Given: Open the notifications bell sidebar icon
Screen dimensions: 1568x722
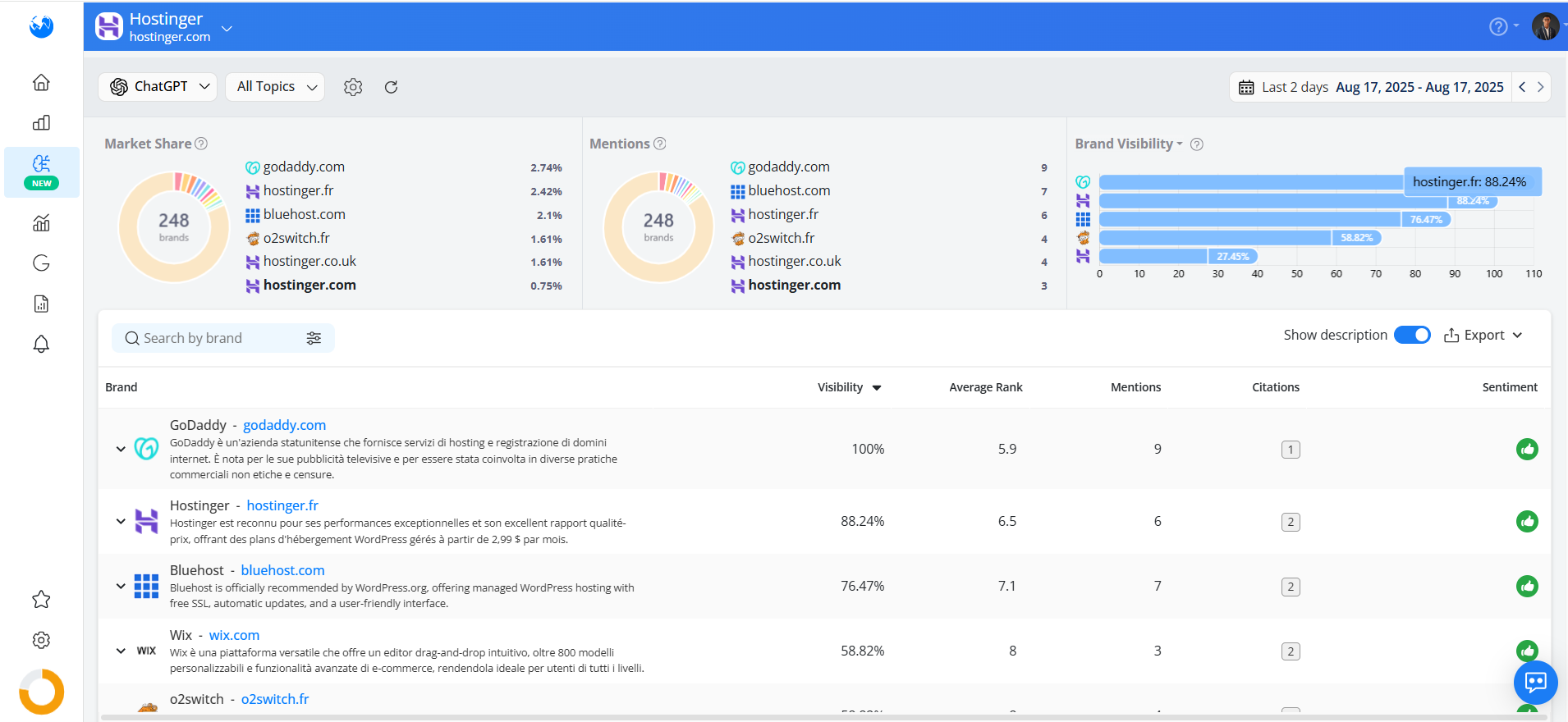Looking at the screenshot, I should [41, 344].
